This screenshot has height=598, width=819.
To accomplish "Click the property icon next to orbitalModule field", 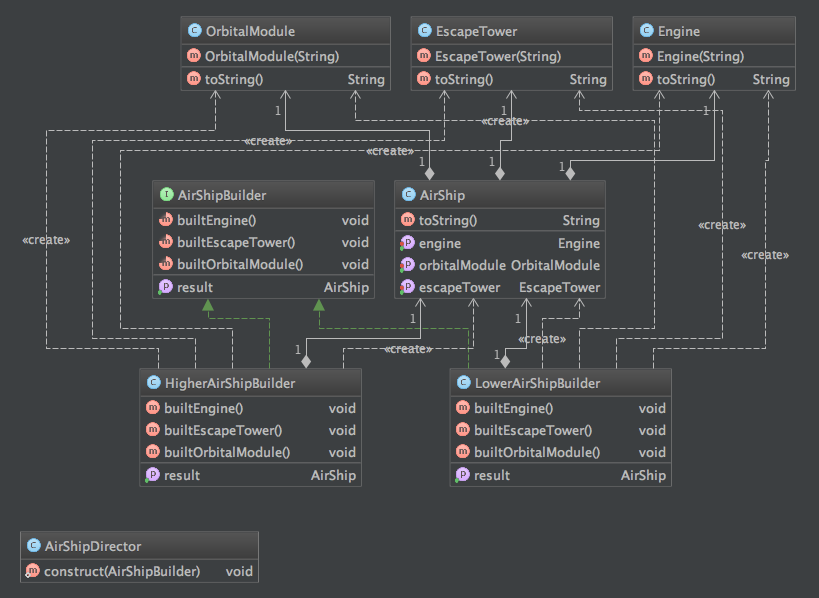I will pos(407,265).
